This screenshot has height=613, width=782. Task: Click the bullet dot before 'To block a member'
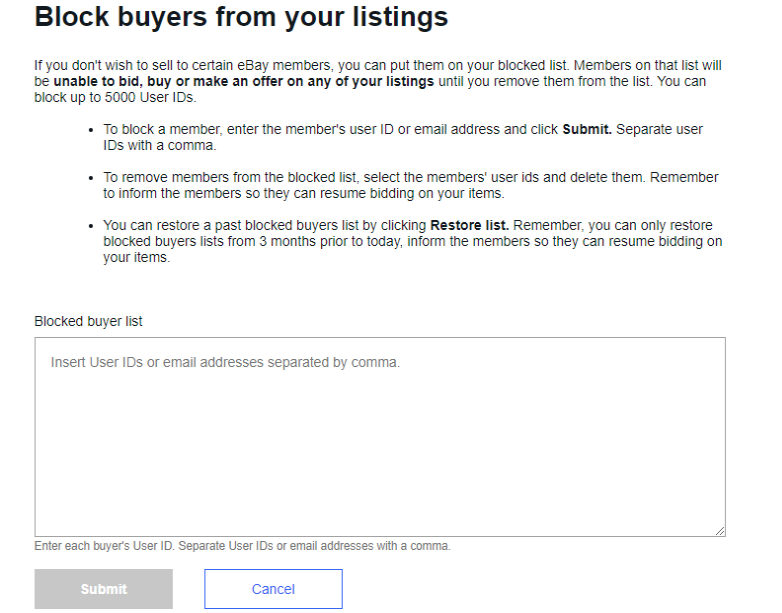coord(91,131)
